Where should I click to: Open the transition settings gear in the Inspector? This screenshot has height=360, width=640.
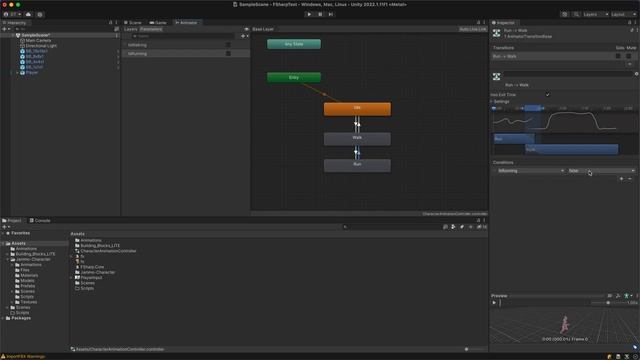(636, 74)
